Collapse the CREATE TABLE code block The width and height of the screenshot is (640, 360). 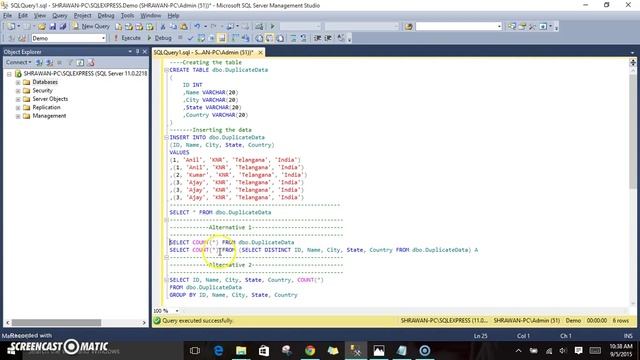click(166, 70)
